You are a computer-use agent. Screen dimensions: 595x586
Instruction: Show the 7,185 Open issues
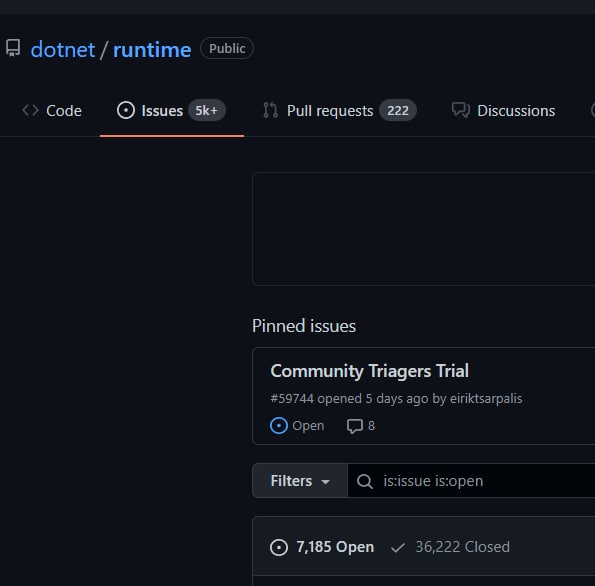tap(322, 547)
